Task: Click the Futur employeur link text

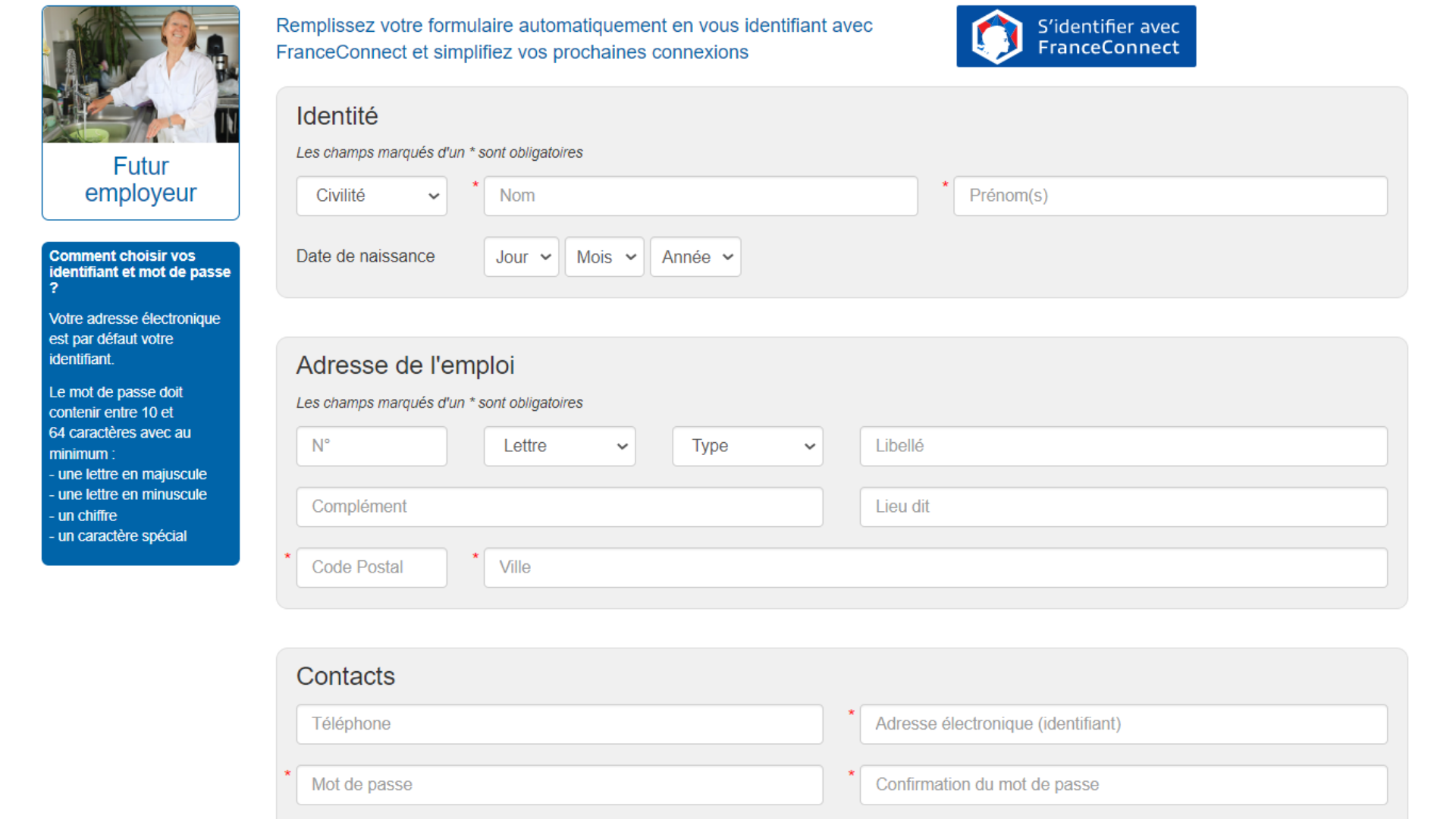Action: [140, 180]
